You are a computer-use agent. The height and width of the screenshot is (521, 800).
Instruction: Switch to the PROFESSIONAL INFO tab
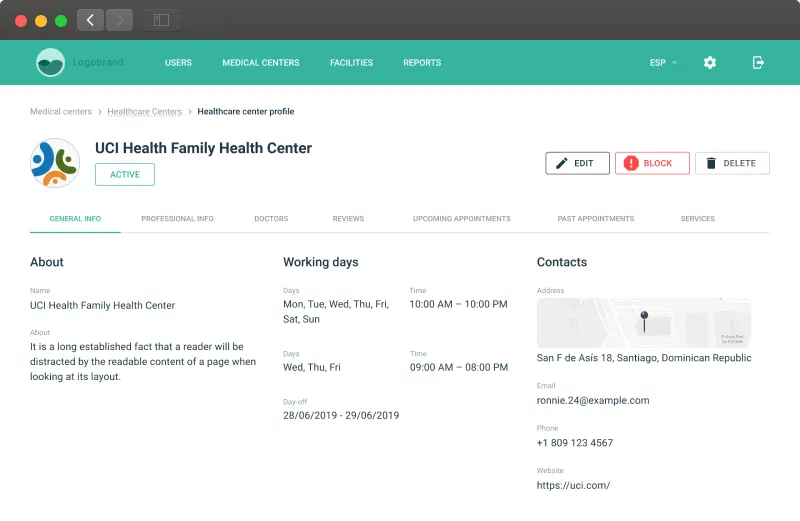(x=178, y=218)
